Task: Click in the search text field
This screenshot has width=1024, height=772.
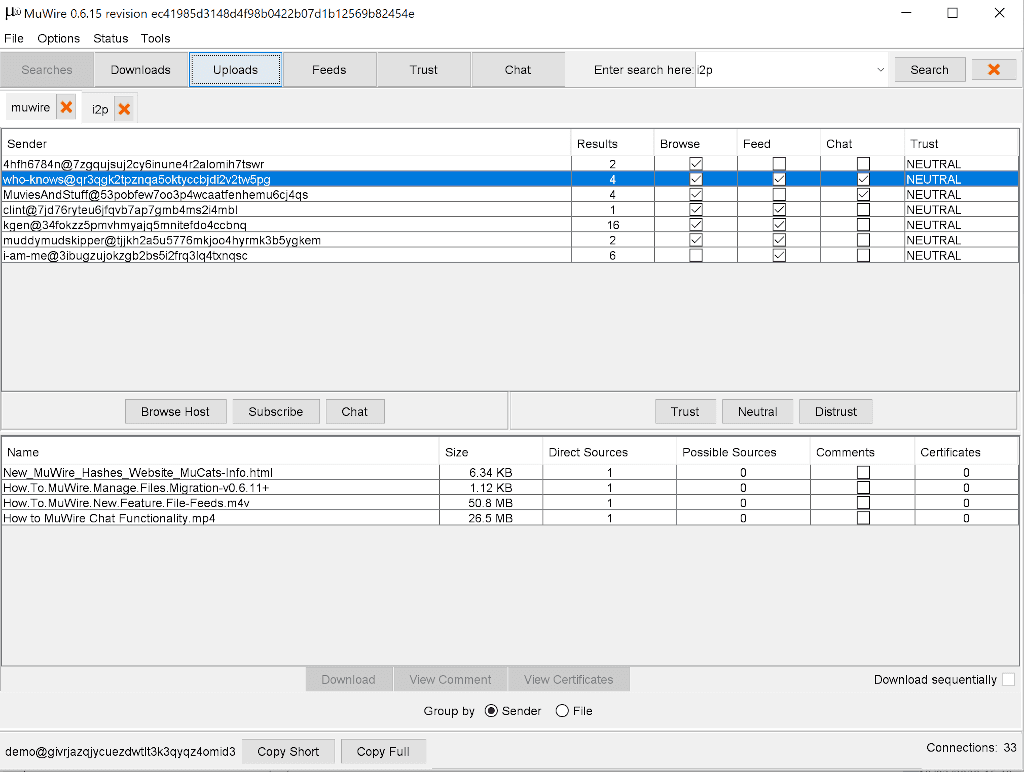Action: point(780,70)
